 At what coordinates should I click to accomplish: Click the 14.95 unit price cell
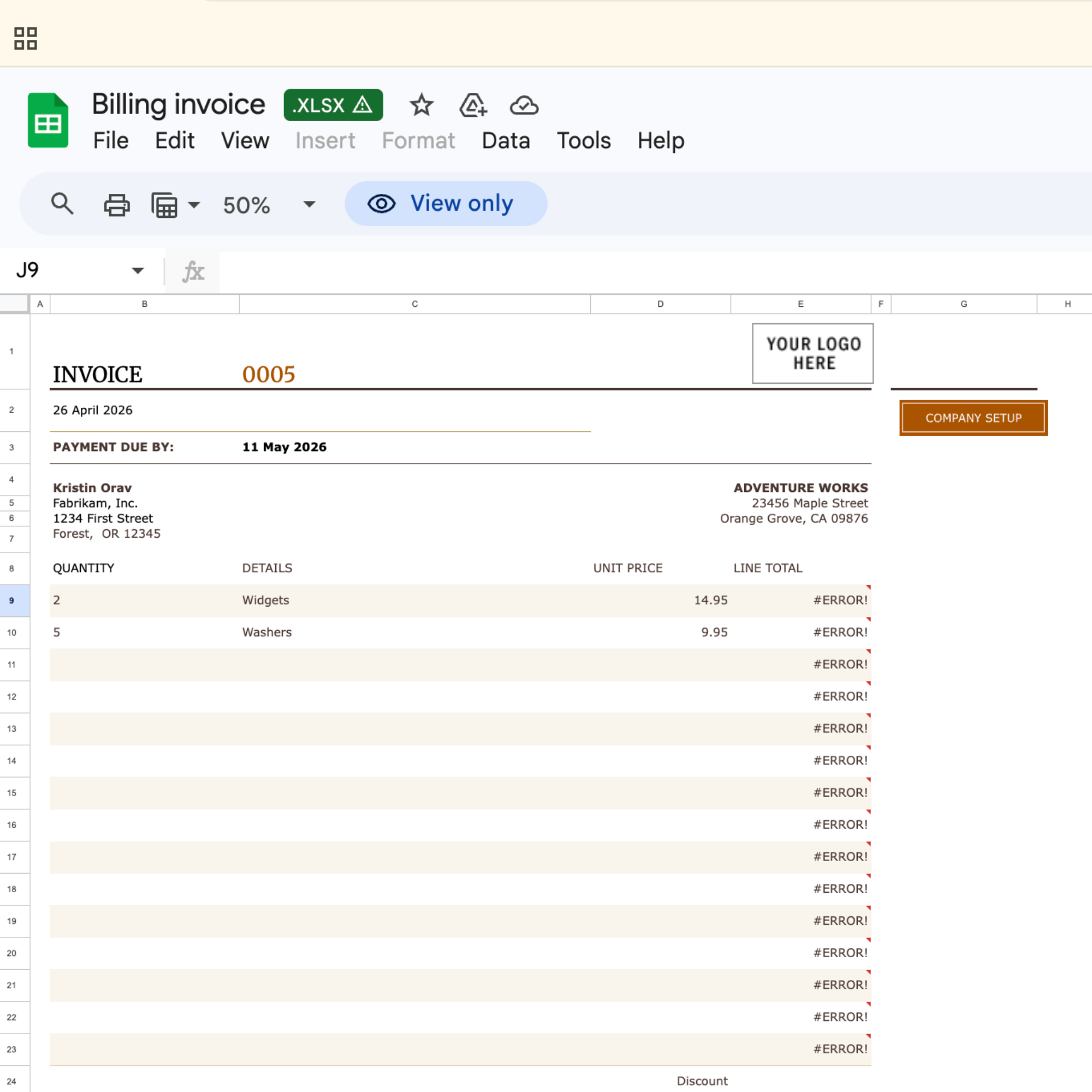coord(660,600)
